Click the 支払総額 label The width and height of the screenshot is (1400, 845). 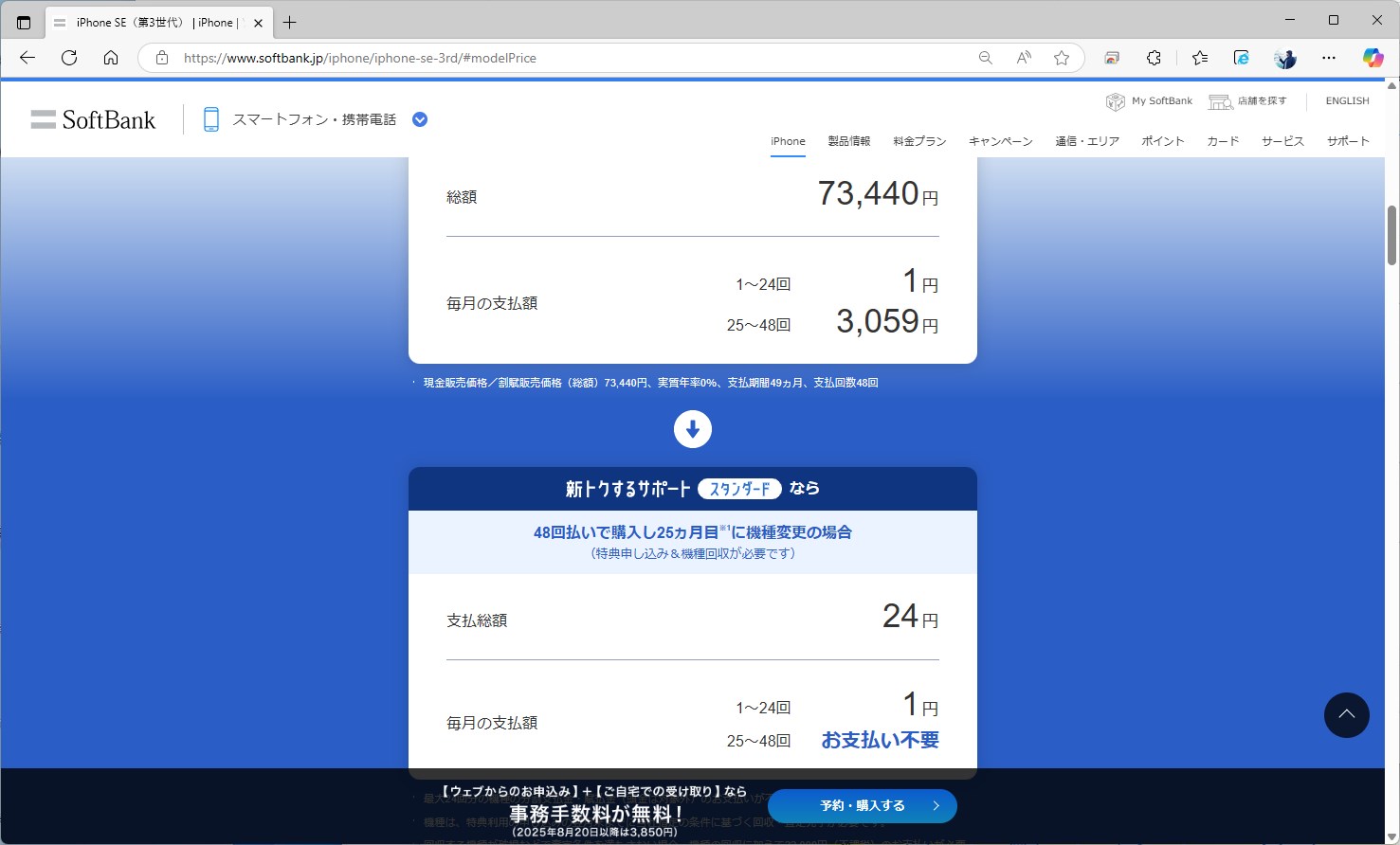tap(477, 620)
